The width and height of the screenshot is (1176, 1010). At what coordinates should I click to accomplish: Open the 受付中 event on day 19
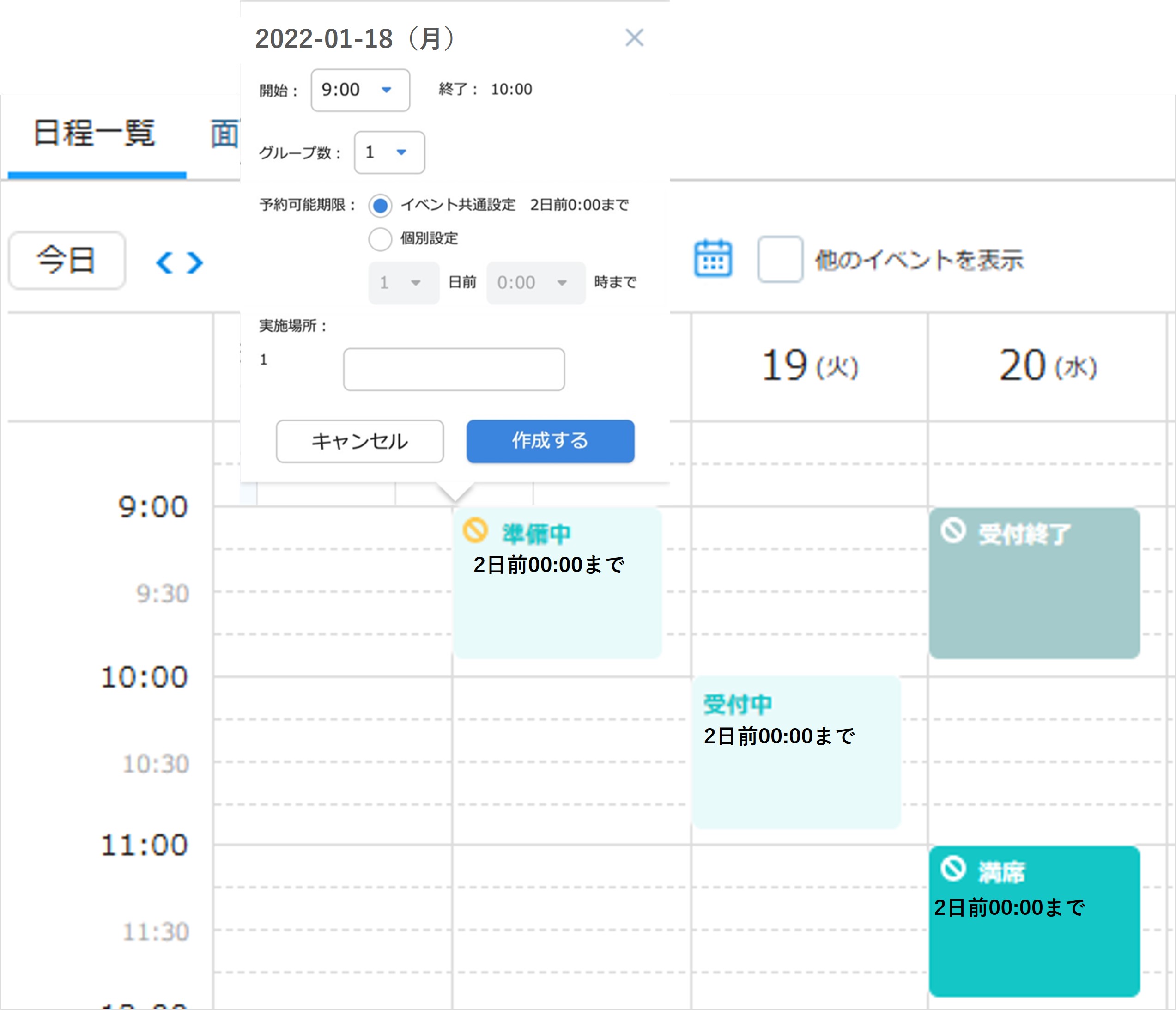796,753
